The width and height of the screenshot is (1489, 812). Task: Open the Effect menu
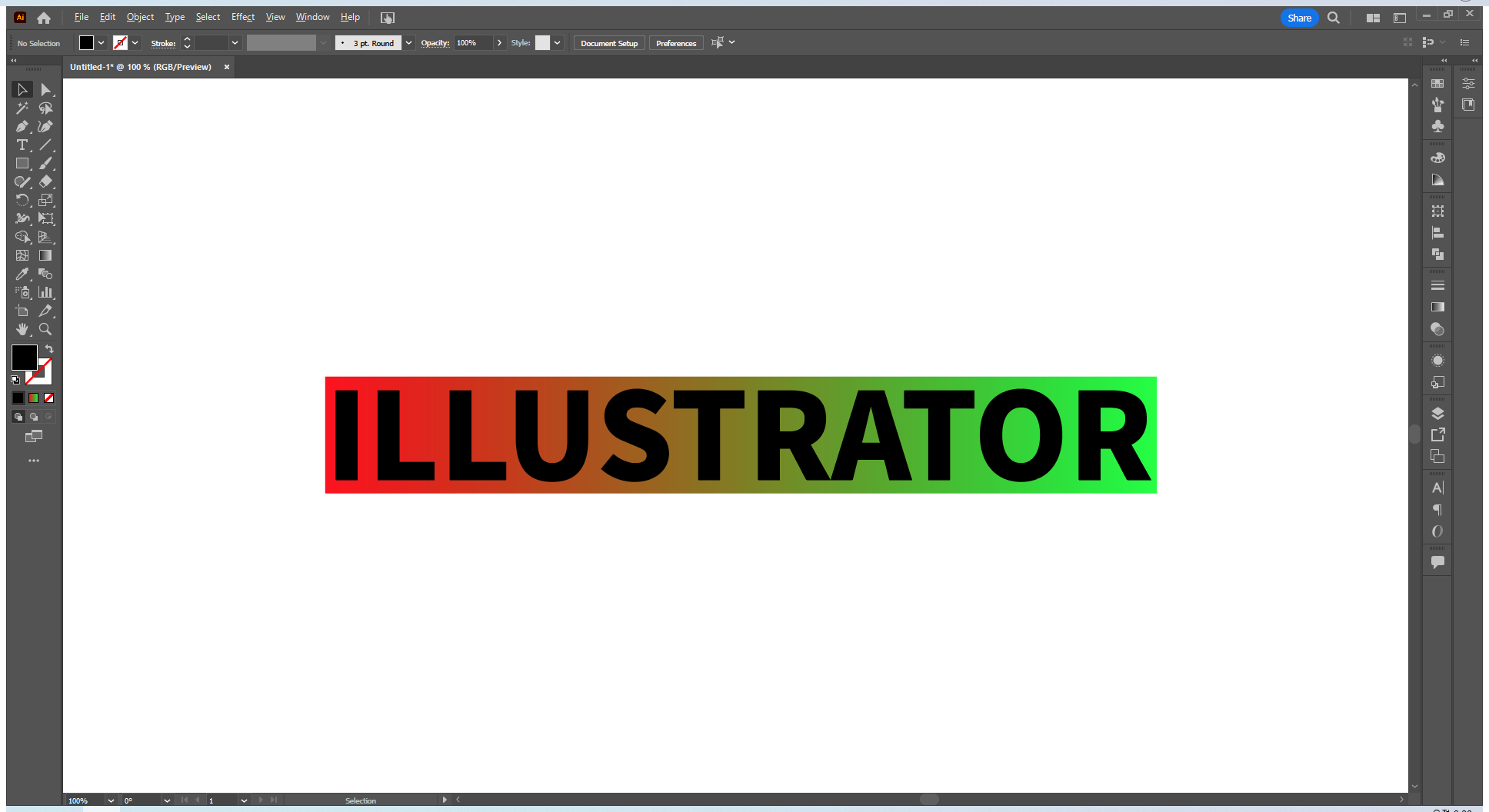pos(243,17)
